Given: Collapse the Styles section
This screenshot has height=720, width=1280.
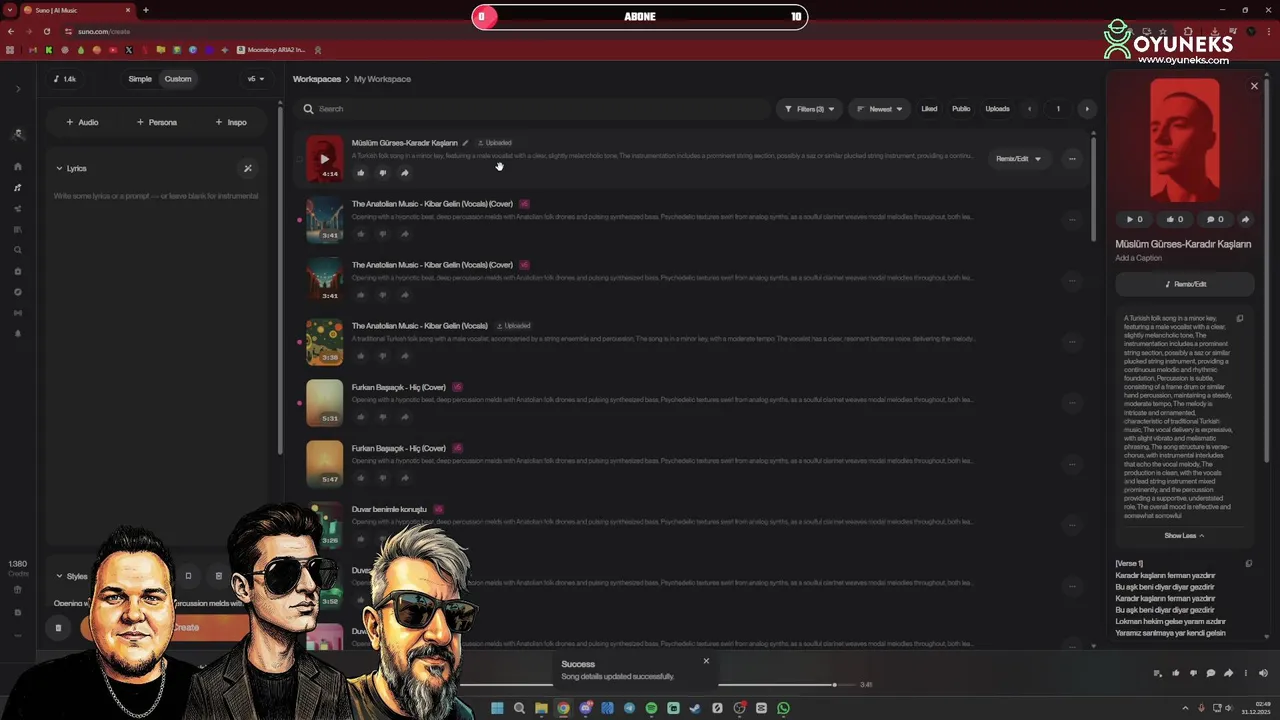Looking at the screenshot, I should [x=72, y=576].
